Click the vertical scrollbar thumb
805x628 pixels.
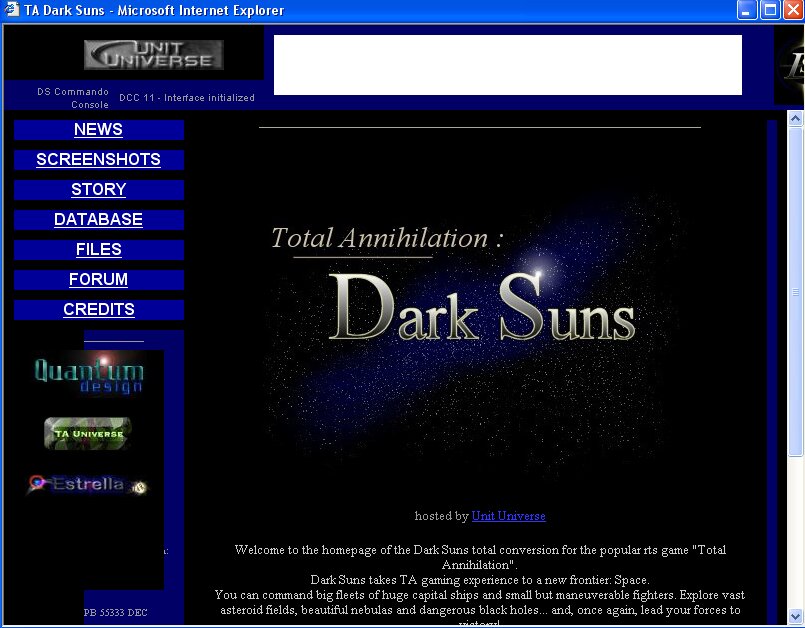[795, 291]
